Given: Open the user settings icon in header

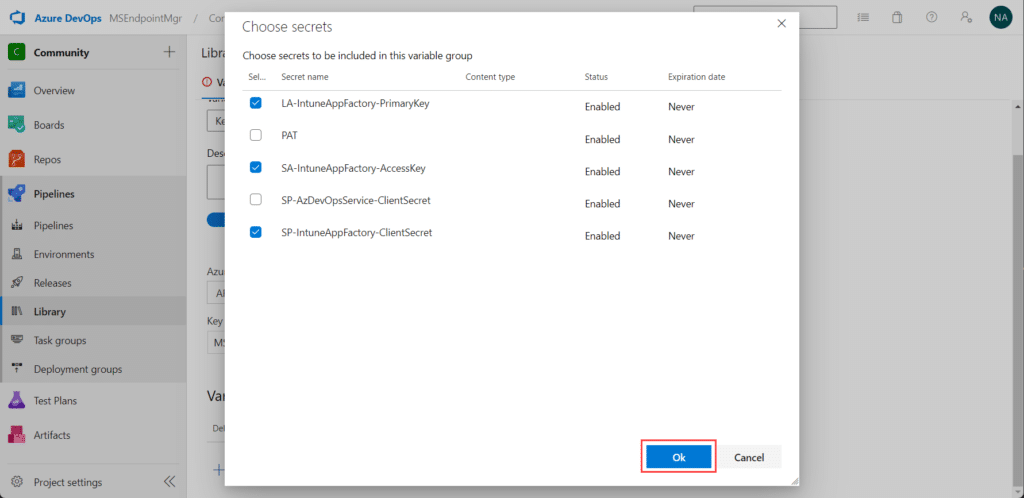Looking at the screenshot, I should [966, 18].
